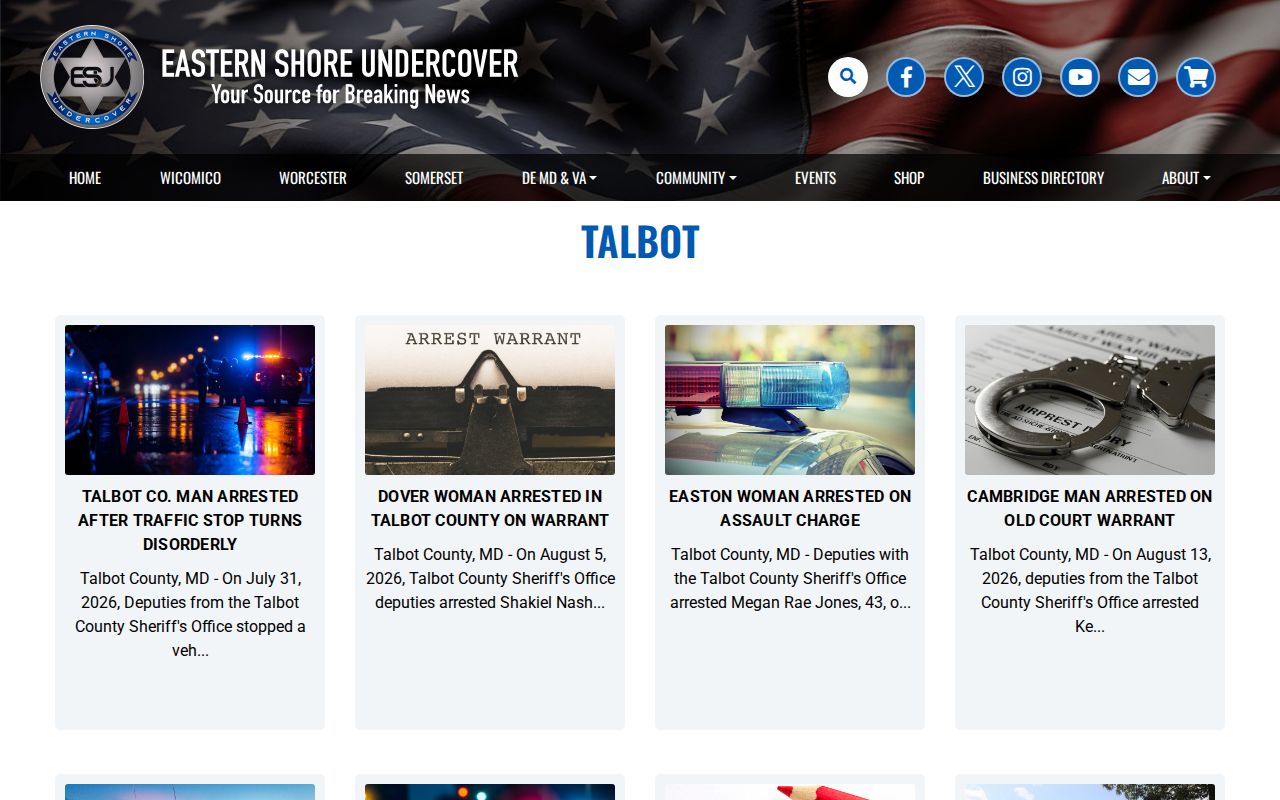This screenshot has width=1280, height=800.
Task: Open the YouTube channel icon
Action: tap(1080, 77)
